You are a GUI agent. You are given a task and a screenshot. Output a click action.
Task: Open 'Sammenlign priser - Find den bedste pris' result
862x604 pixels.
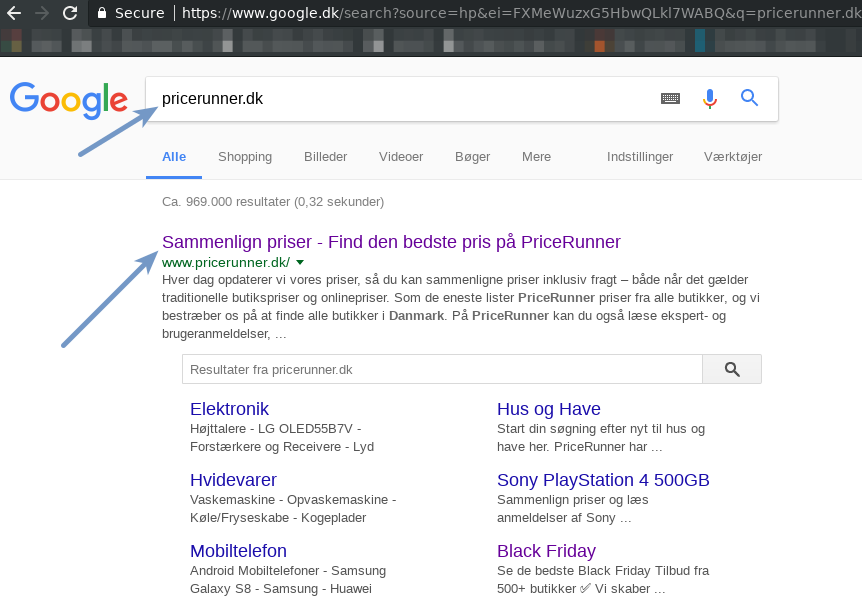391,242
